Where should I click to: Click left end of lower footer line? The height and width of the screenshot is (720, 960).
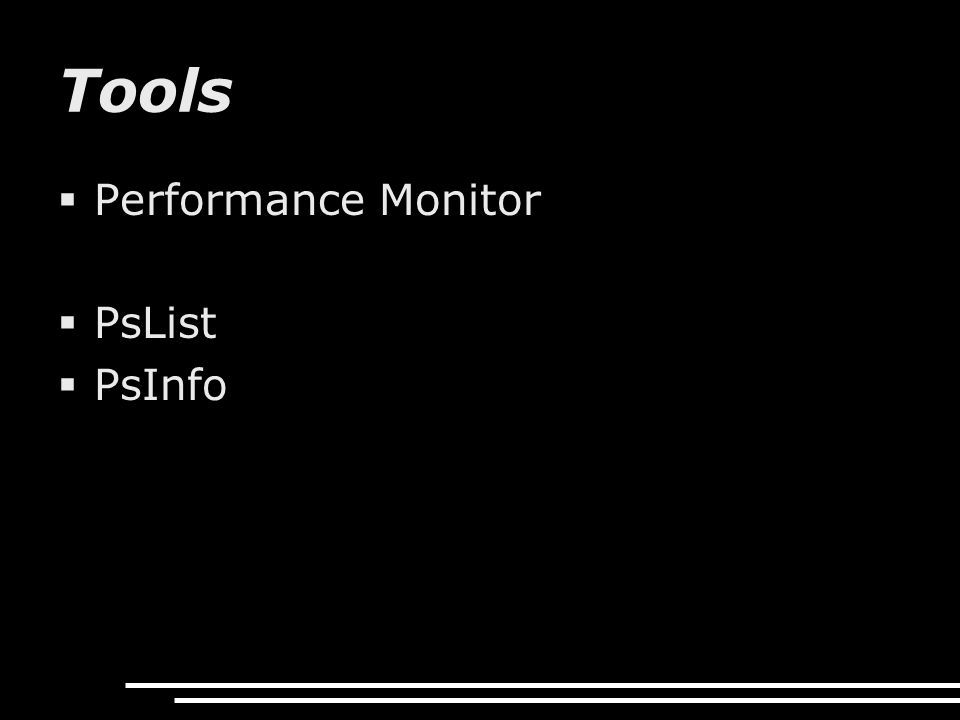coord(178,700)
